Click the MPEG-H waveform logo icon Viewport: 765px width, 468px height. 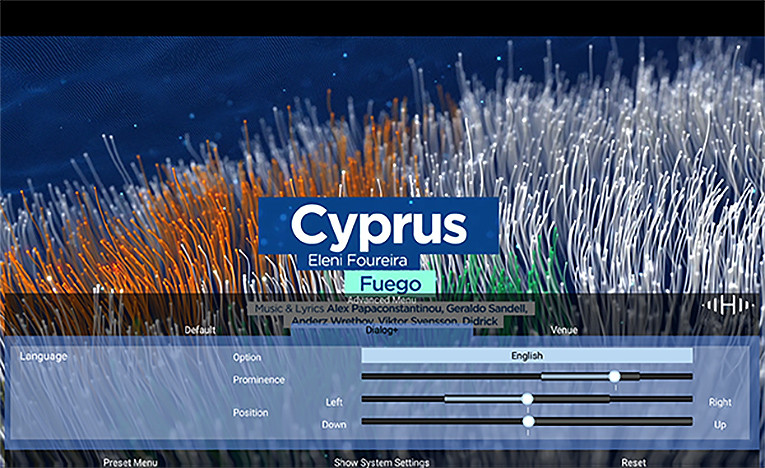pos(728,306)
